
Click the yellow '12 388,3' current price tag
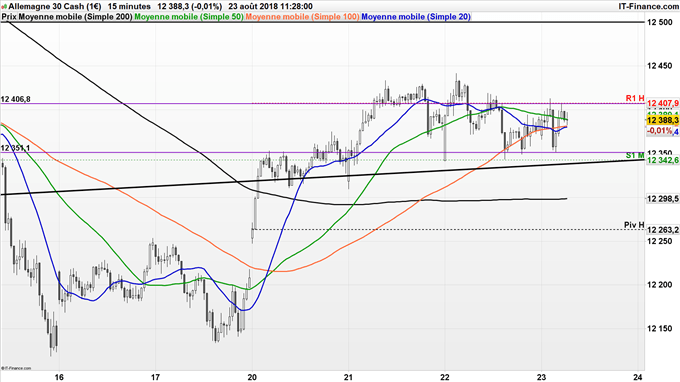(x=663, y=121)
